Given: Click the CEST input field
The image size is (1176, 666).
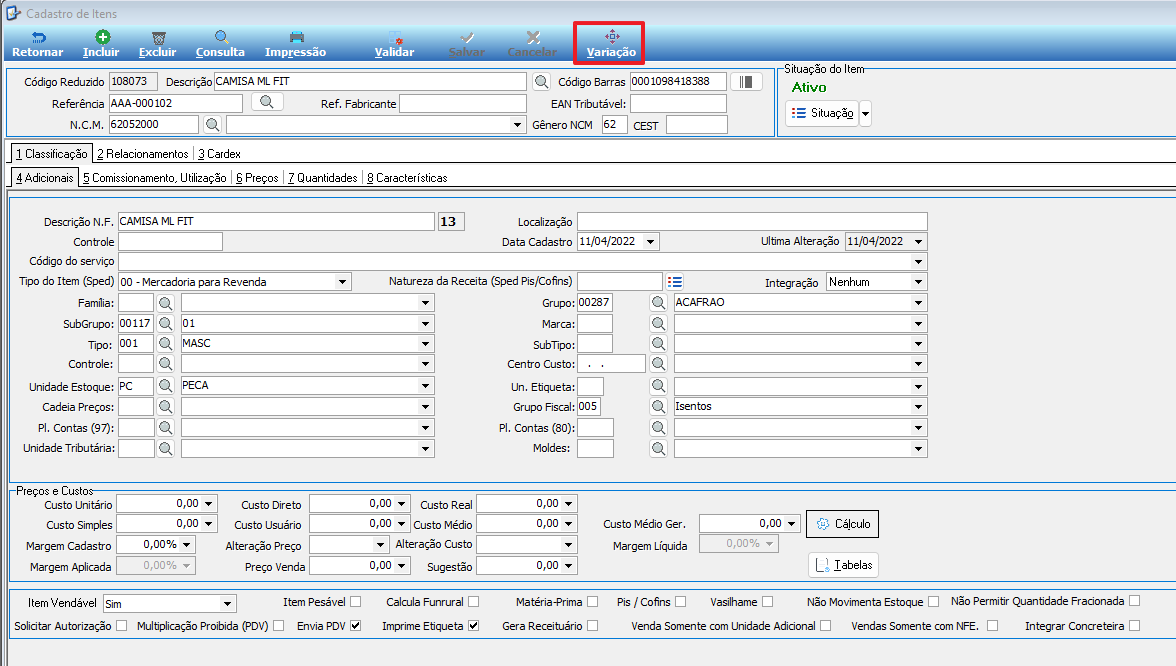Looking at the screenshot, I should [x=697, y=124].
